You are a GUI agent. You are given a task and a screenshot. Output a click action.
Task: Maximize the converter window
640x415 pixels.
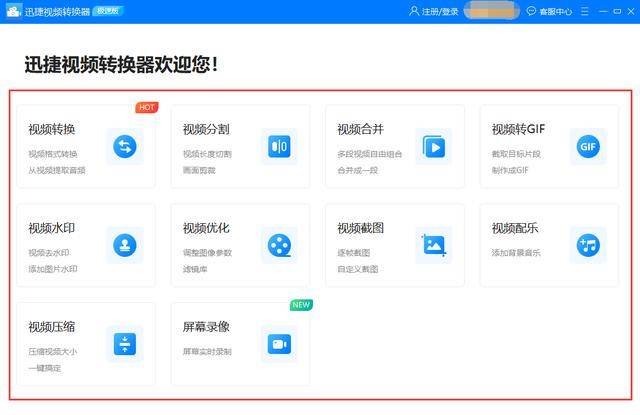617,11
